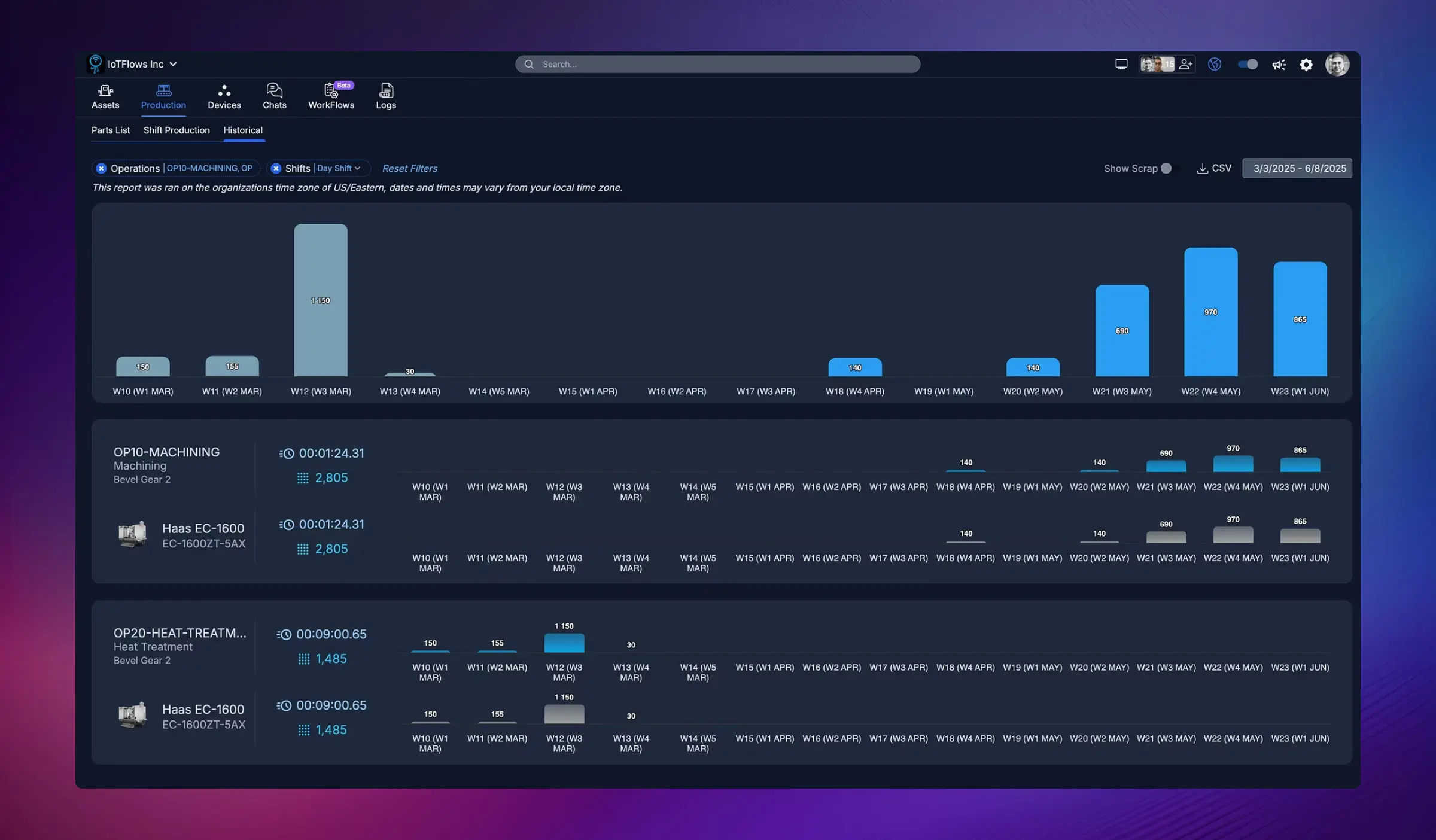Download the CSV export
Viewport: 1436px width, 840px height.
coord(1214,168)
